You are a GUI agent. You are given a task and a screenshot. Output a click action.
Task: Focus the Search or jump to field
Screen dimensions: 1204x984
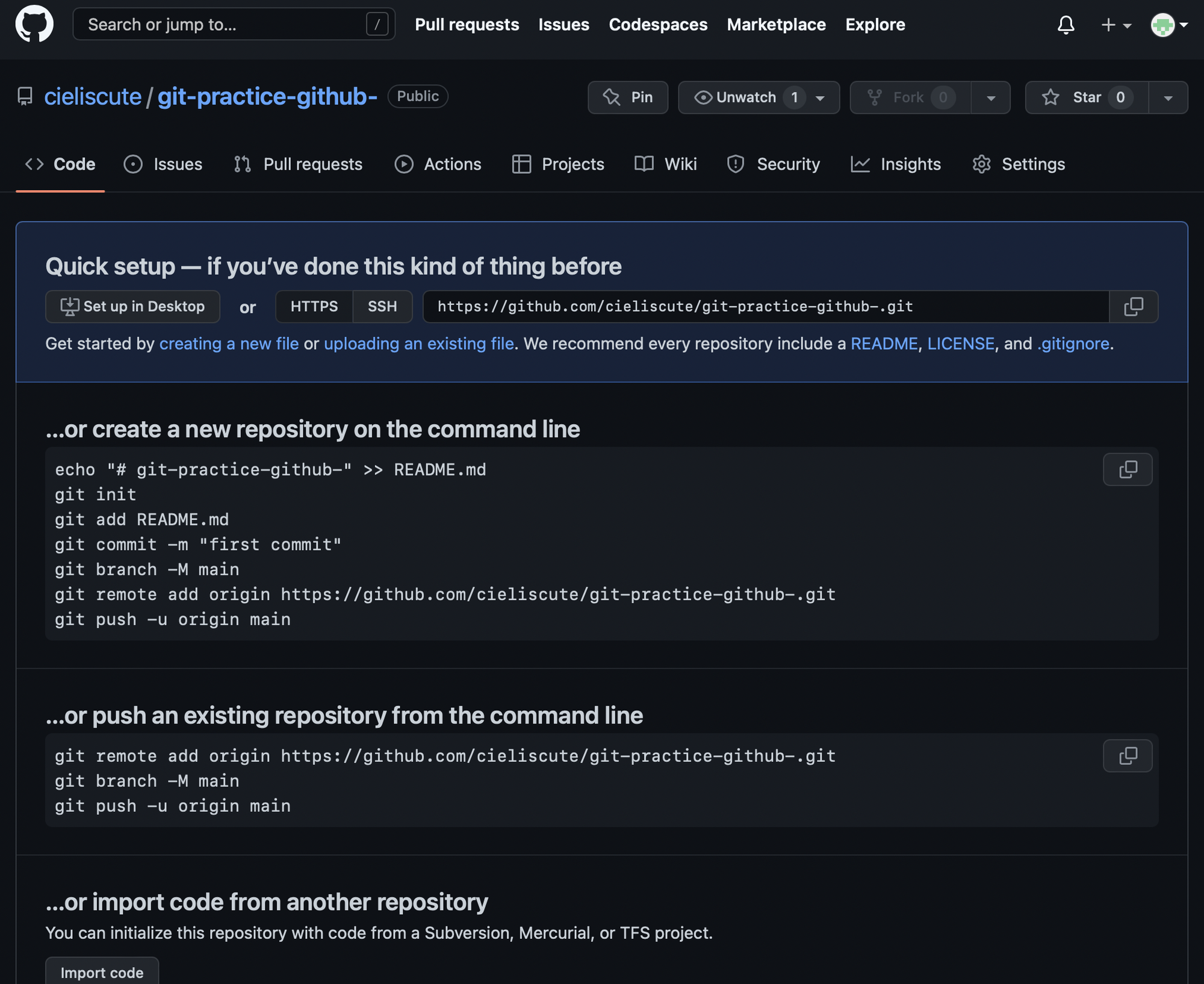pos(234,24)
